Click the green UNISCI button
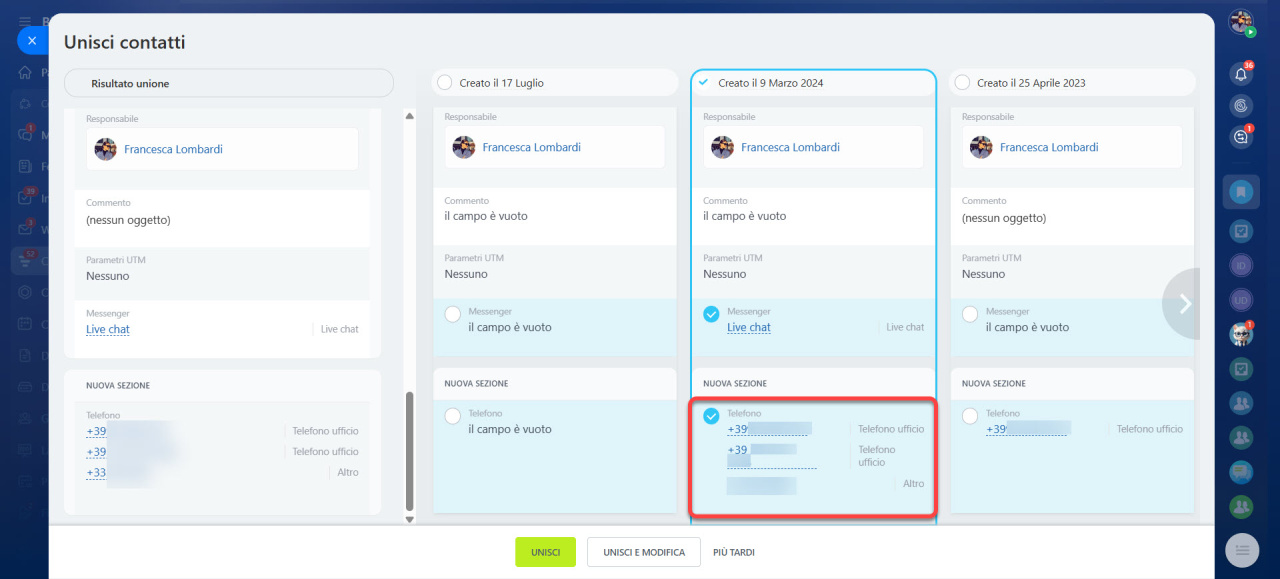Image resolution: width=1280 pixels, height=579 pixels. [x=546, y=552]
